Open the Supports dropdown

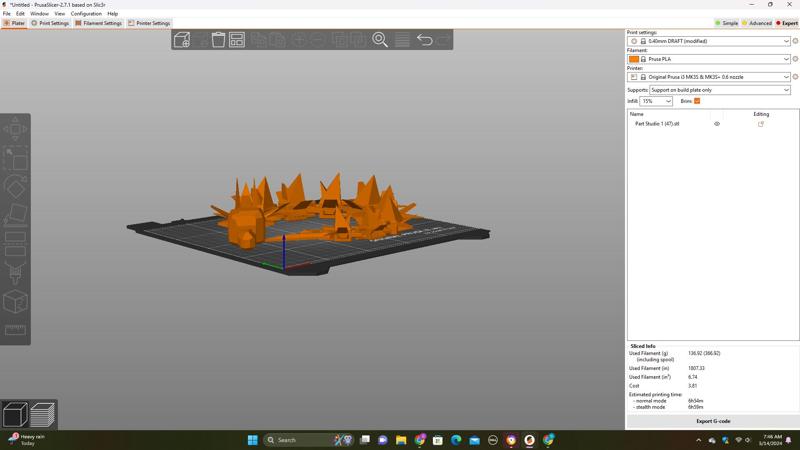click(x=720, y=90)
